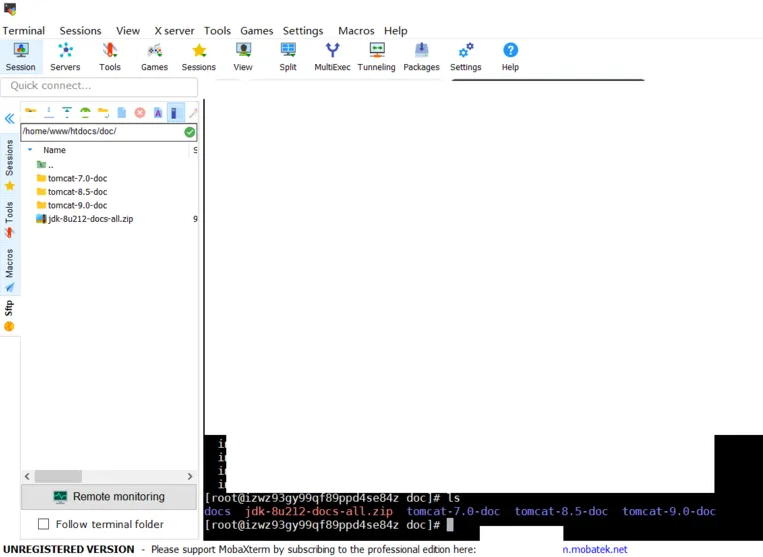Viewport: 763px width, 557px height.
Task: Open the Packages manager icon
Action: coord(421,56)
